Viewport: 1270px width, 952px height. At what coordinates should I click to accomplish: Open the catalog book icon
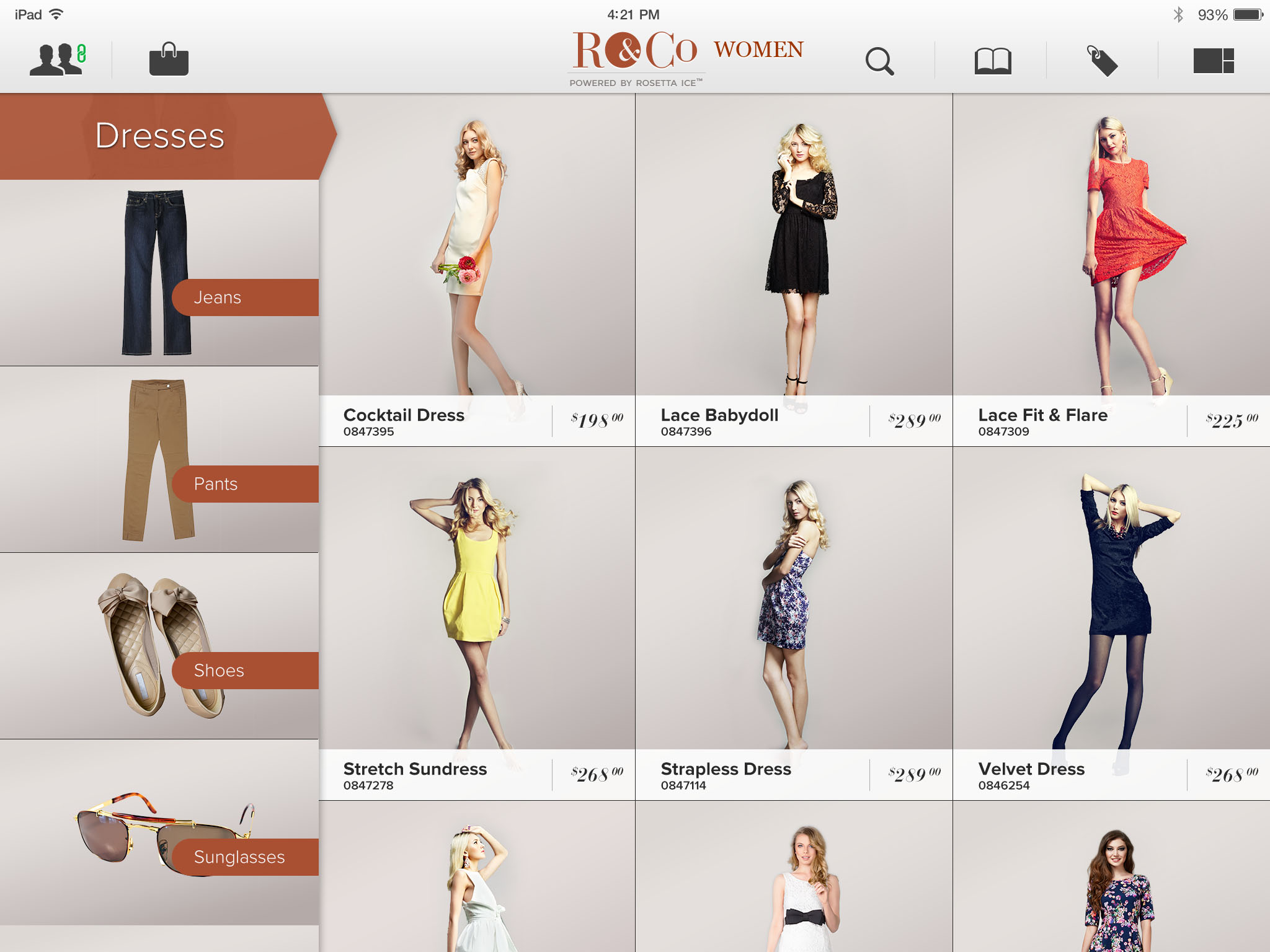[993, 61]
